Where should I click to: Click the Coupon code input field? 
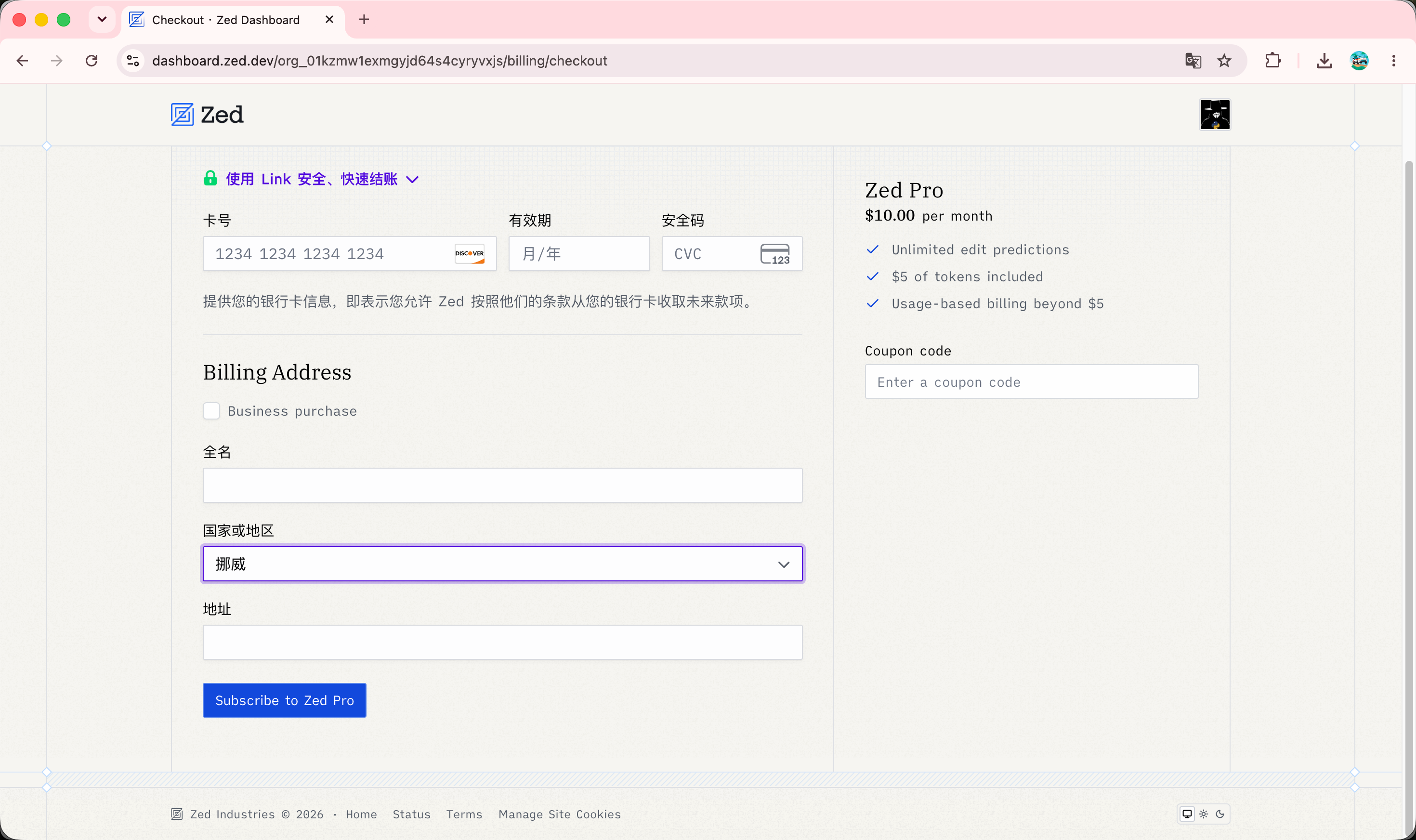click(1031, 381)
